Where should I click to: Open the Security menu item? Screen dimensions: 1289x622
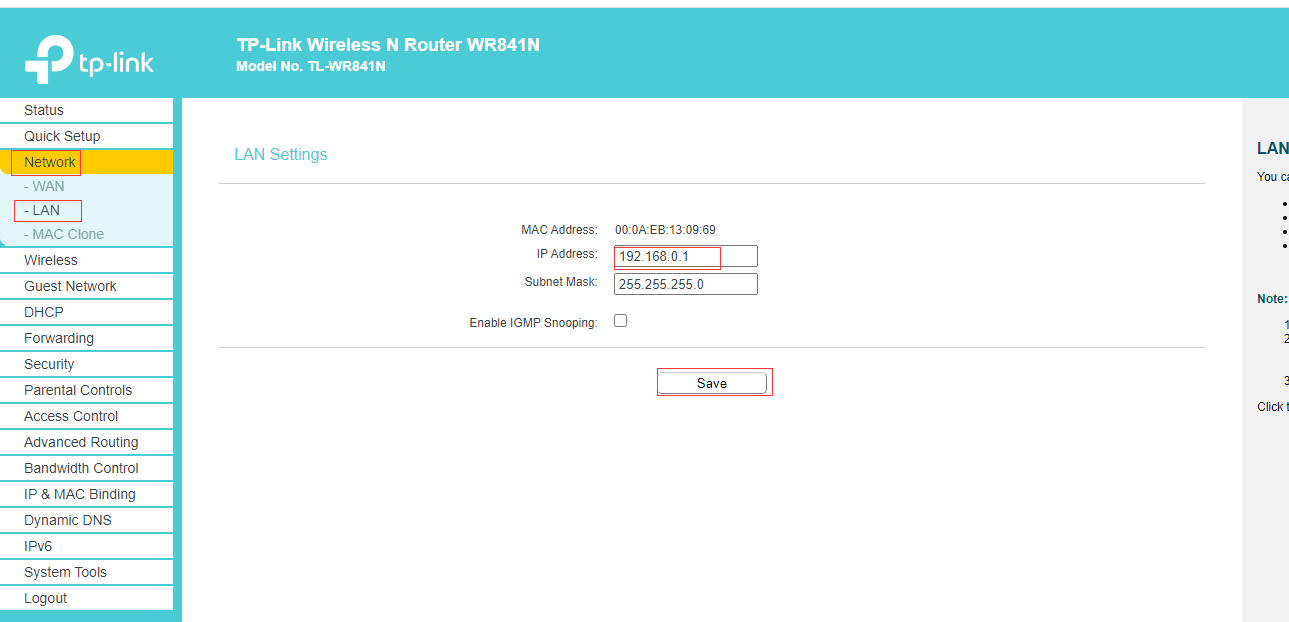[x=87, y=364]
